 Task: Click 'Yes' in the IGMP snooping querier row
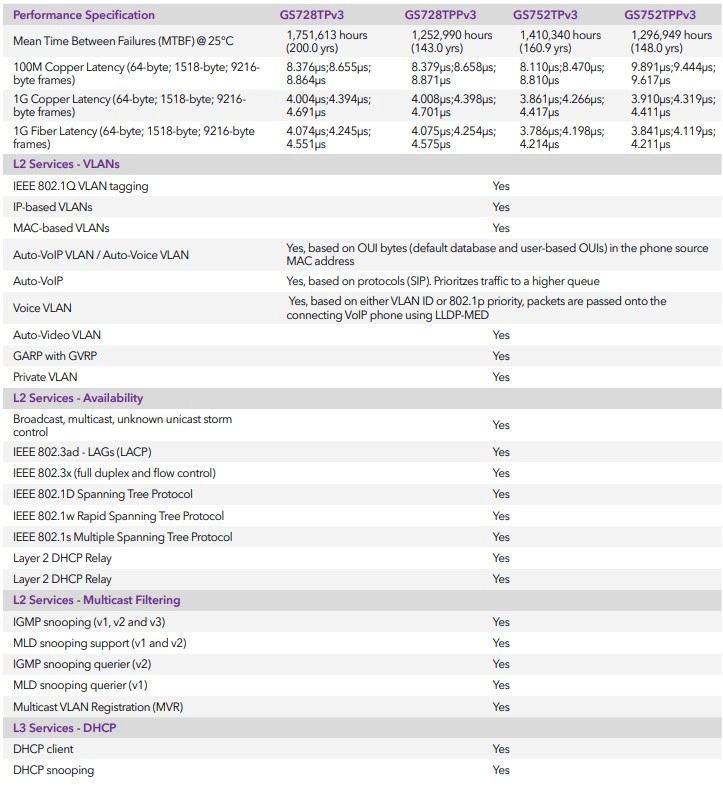[x=501, y=665]
